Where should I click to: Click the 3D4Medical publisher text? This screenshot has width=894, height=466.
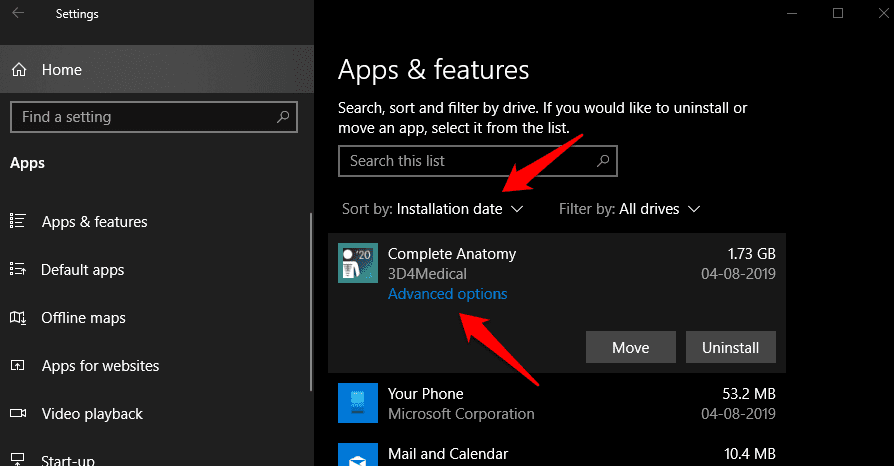pos(427,274)
